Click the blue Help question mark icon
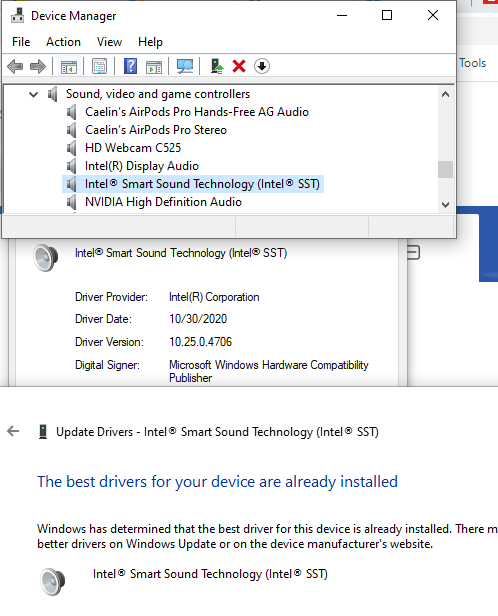The width and height of the screenshot is (498, 616). click(x=130, y=66)
